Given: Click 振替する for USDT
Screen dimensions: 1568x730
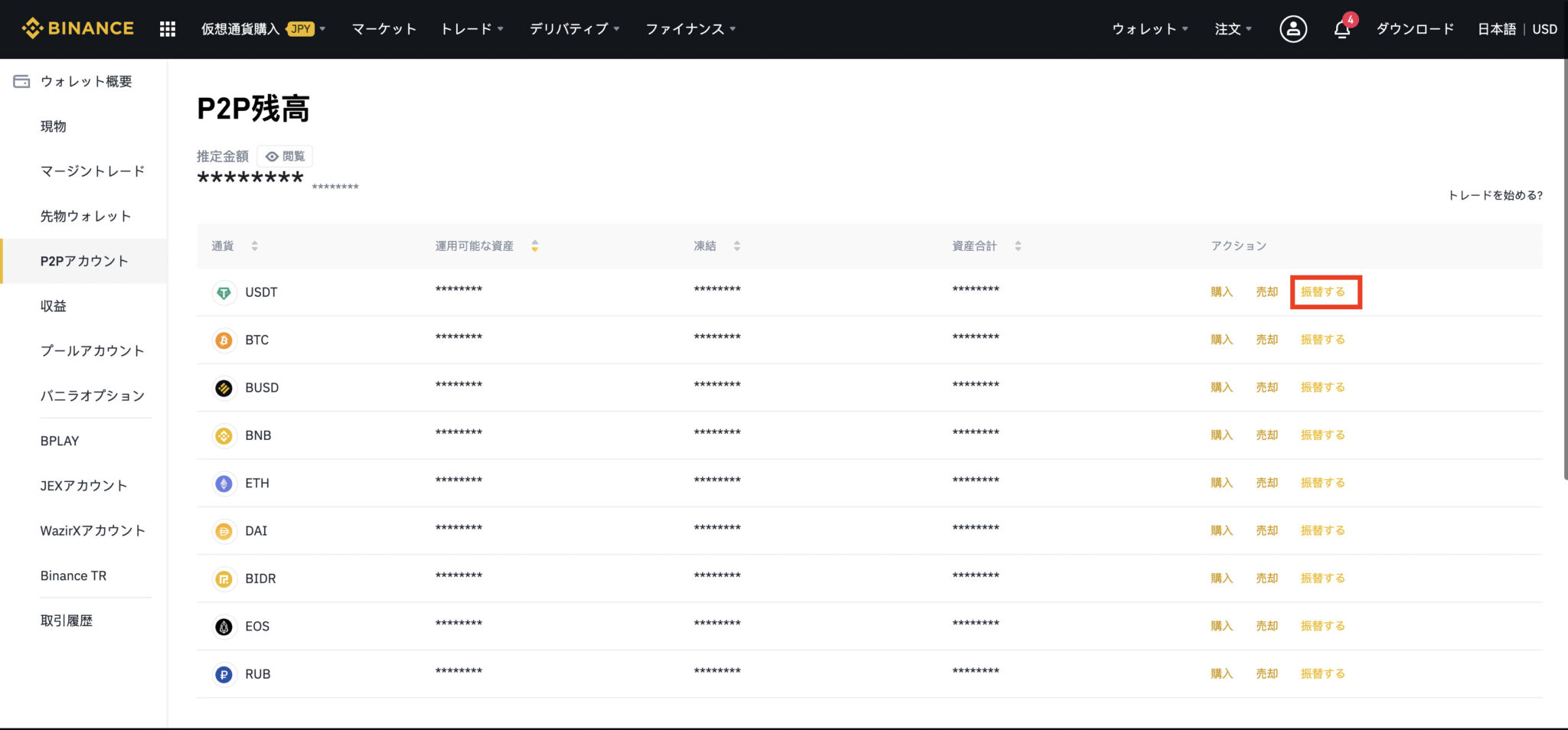Looking at the screenshot, I should (1322, 292).
